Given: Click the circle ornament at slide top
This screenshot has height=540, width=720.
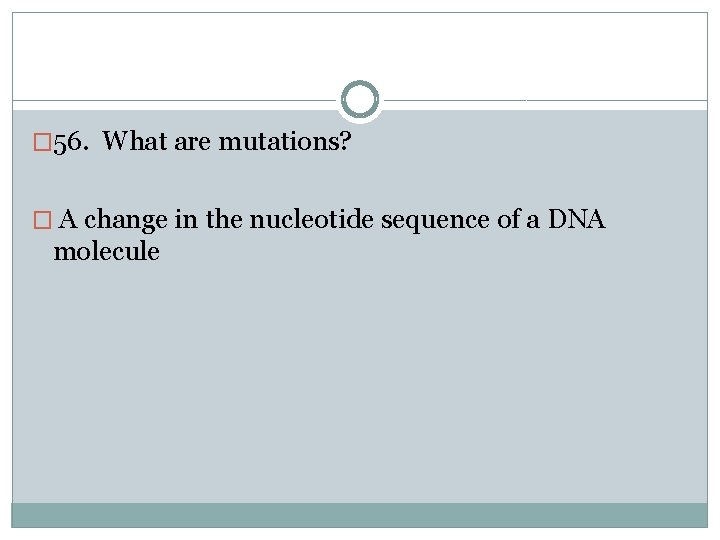Looking at the screenshot, I should [360, 100].
